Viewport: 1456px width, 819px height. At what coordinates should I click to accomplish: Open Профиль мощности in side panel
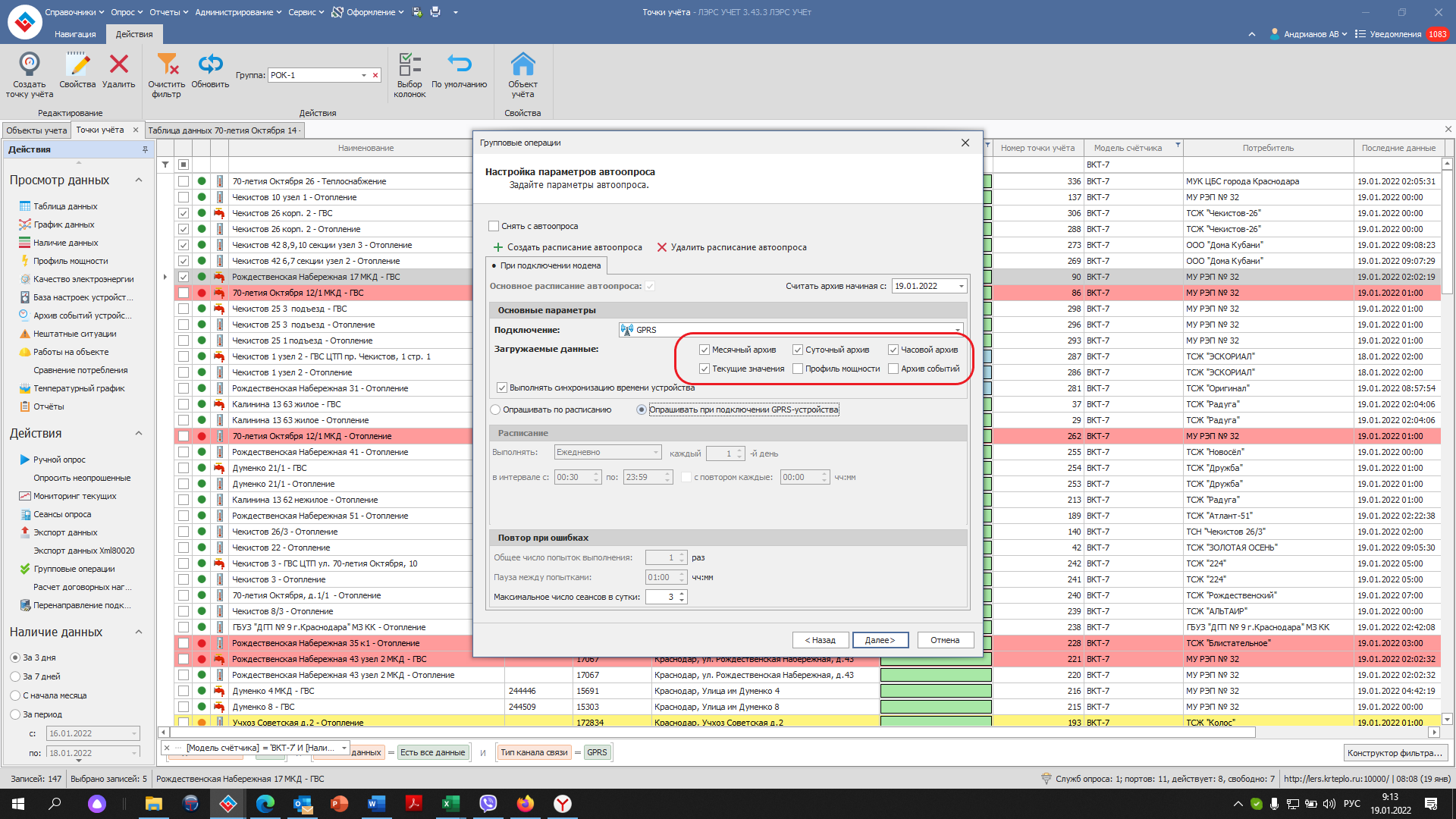[71, 261]
